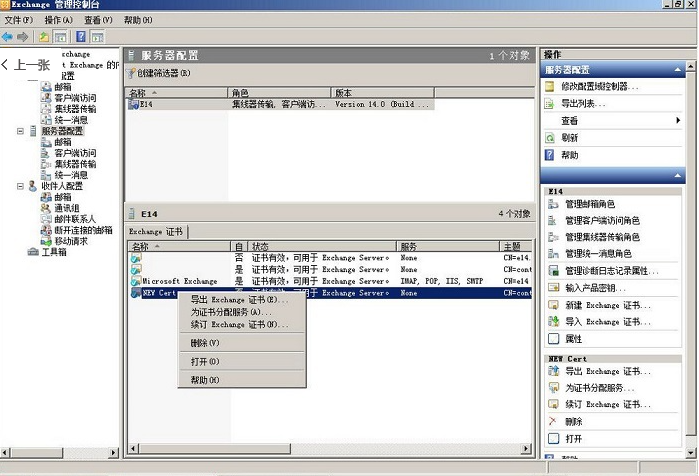699x476 pixels.
Task: Click the 为证书分配服务 icon in actions pane
Action: (553, 388)
